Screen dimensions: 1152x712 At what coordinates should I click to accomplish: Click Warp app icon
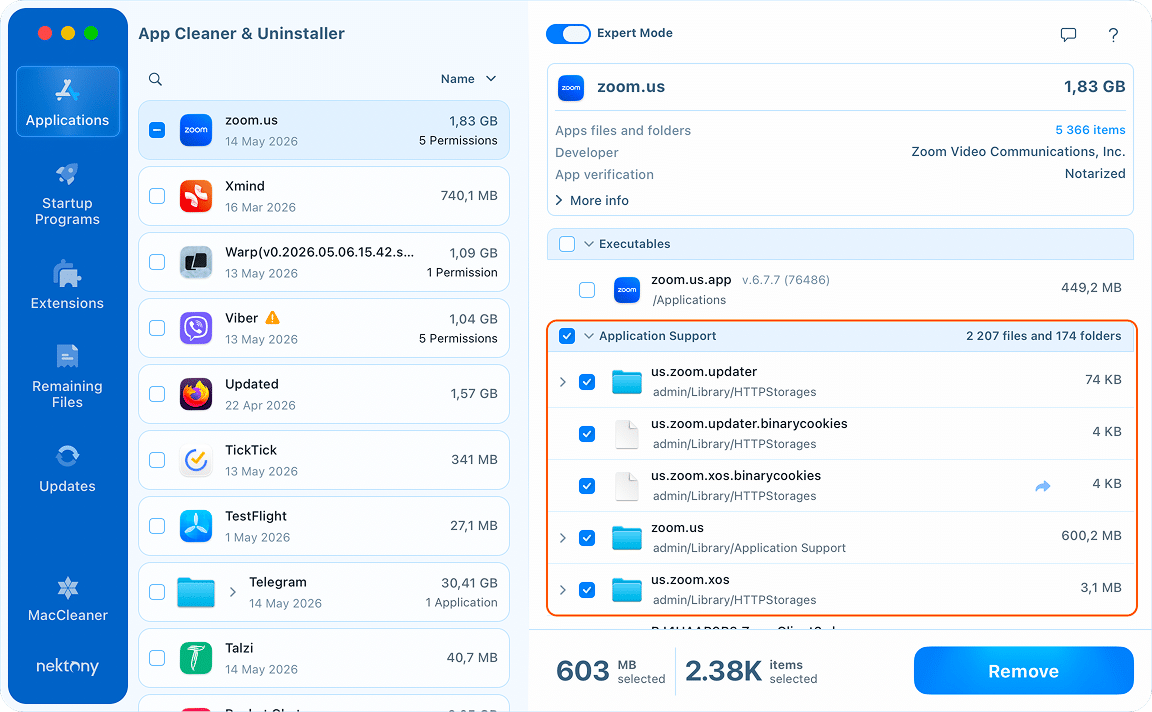click(196, 262)
